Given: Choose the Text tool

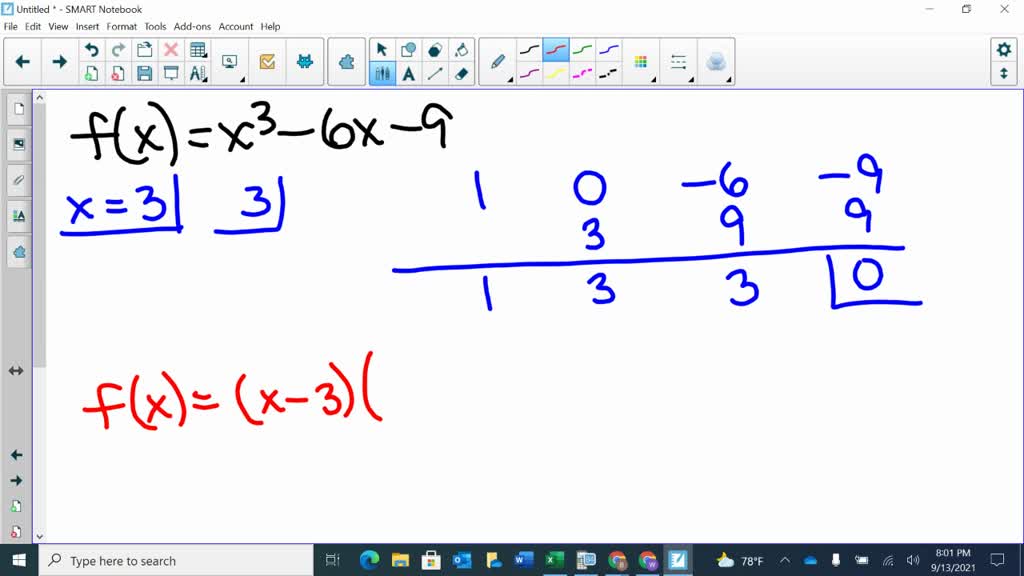Looking at the screenshot, I should pos(408,73).
